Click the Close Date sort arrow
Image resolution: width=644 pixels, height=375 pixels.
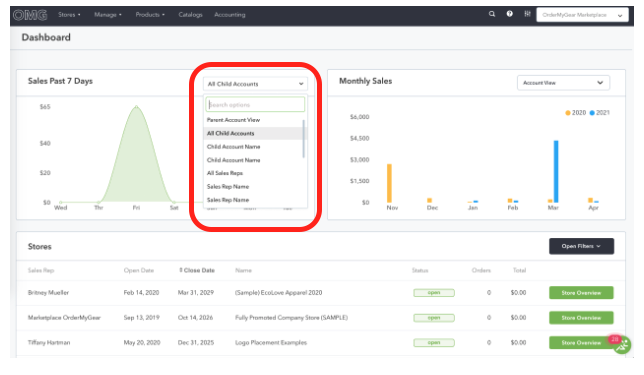pyautogui.click(x=181, y=270)
